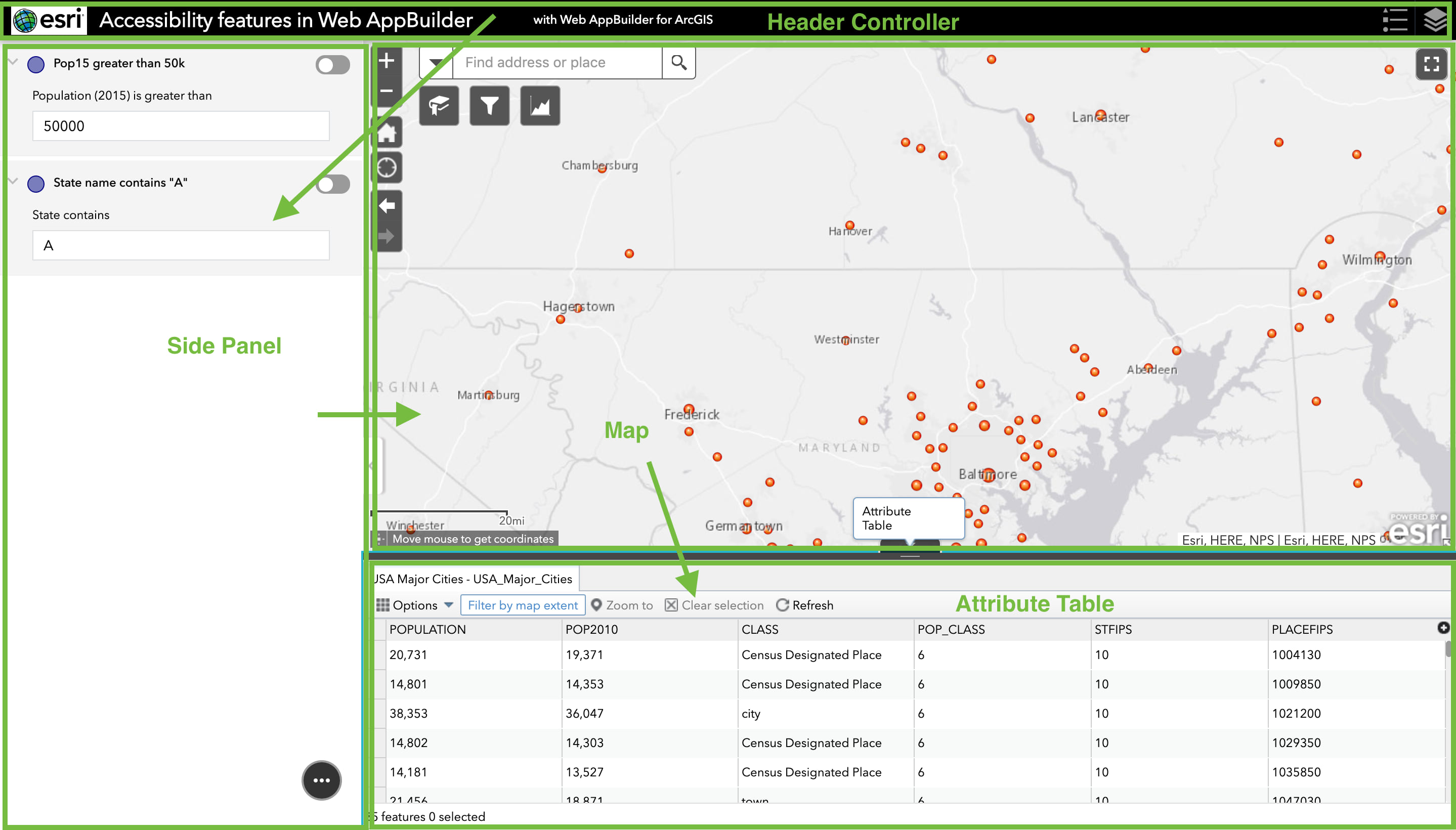Toggle fullscreen map view

tap(1431, 64)
